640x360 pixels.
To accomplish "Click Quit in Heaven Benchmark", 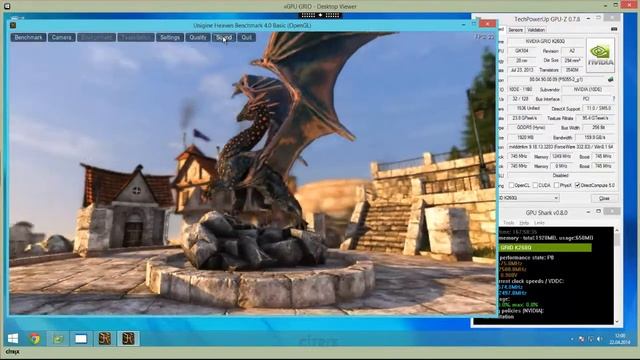I will pyautogui.click(x=247, y=38).
